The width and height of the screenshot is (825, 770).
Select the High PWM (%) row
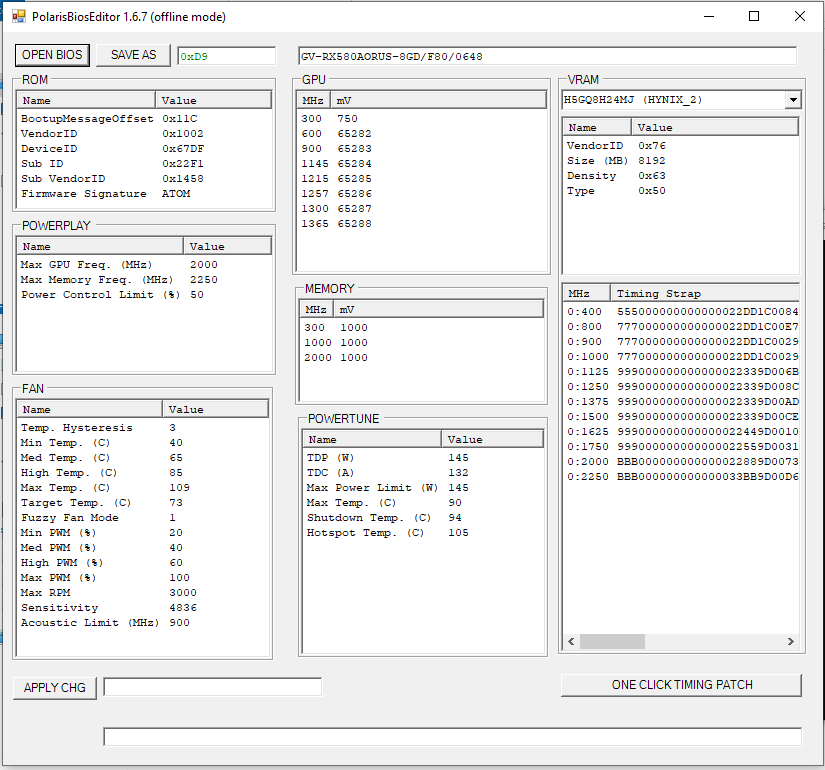point(143,563)
